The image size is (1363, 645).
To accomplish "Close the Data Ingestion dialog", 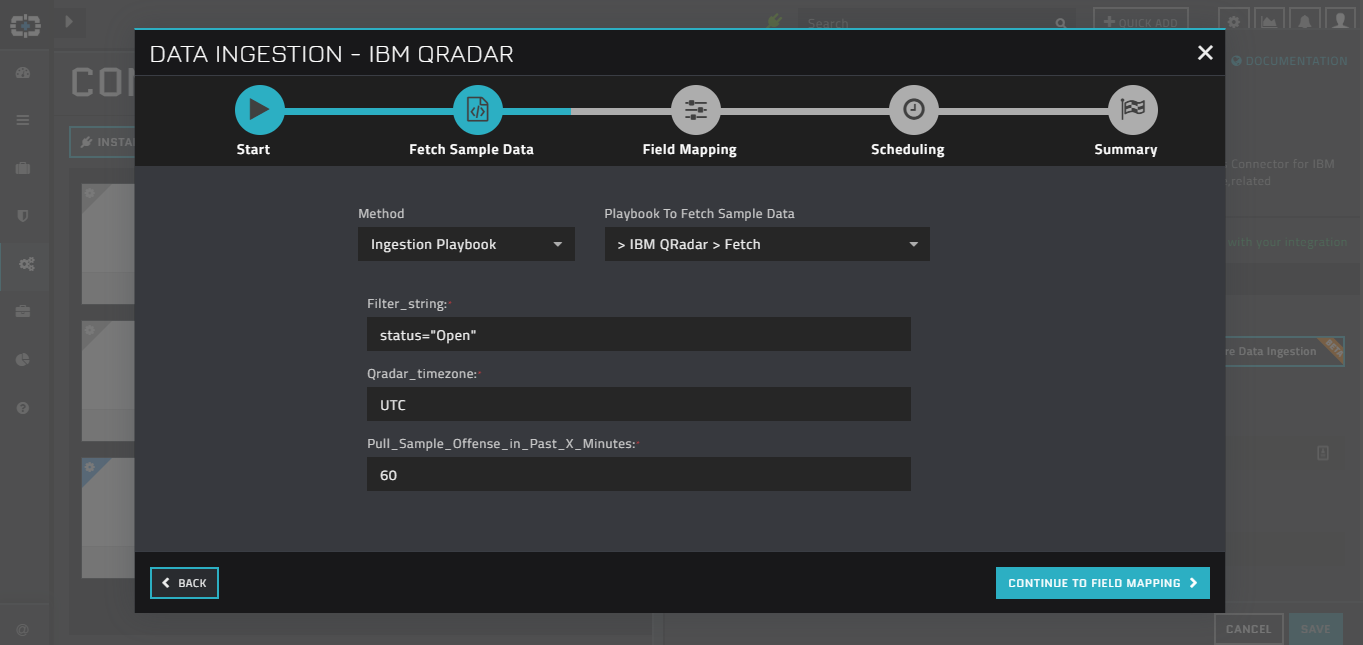I will (x=1205, y=53).
